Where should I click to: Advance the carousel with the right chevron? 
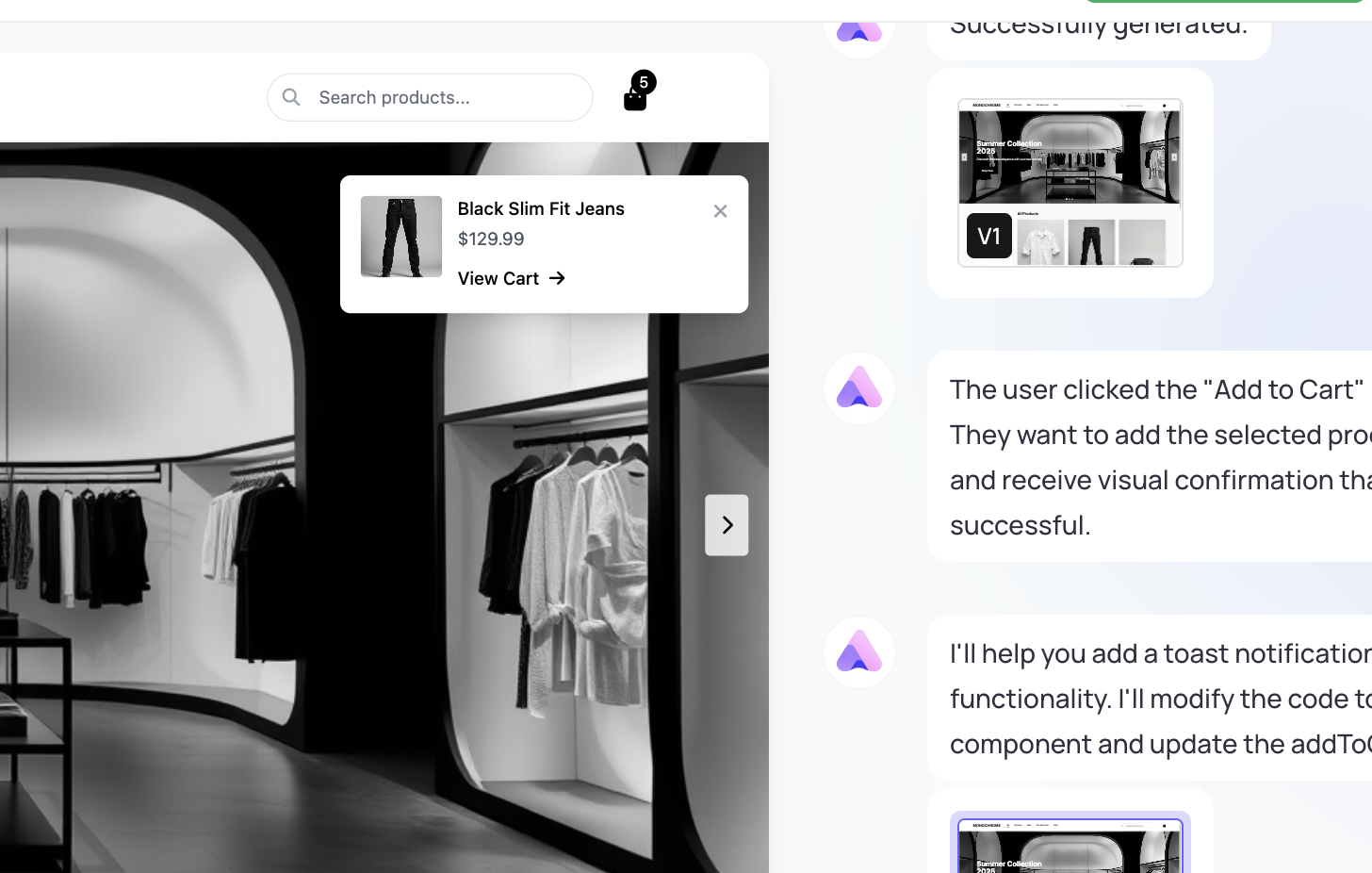[727, 525]
